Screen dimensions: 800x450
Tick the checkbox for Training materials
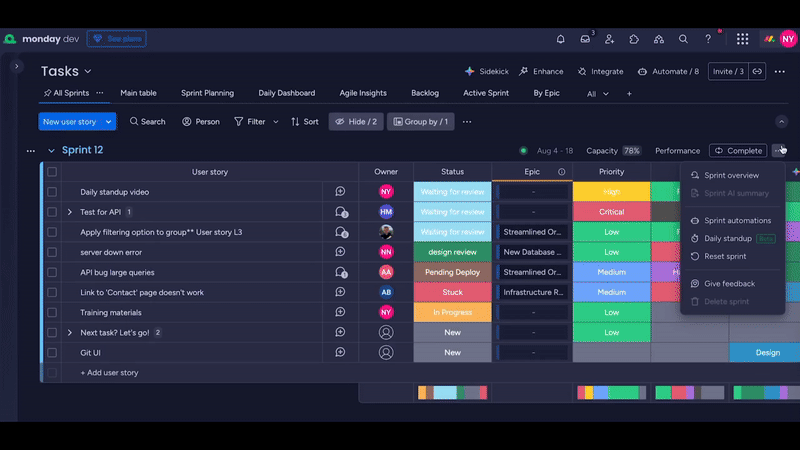[x=52, y=312]
